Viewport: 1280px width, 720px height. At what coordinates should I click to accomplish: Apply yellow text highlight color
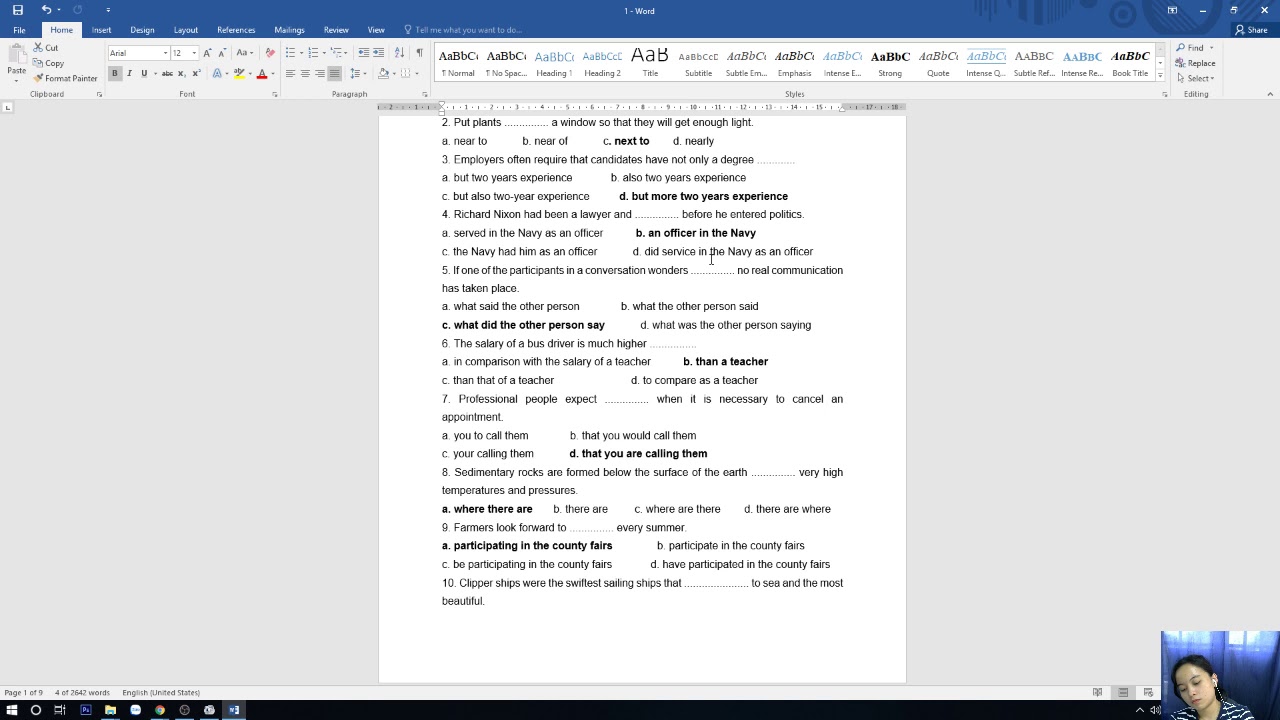click(238, 74)
